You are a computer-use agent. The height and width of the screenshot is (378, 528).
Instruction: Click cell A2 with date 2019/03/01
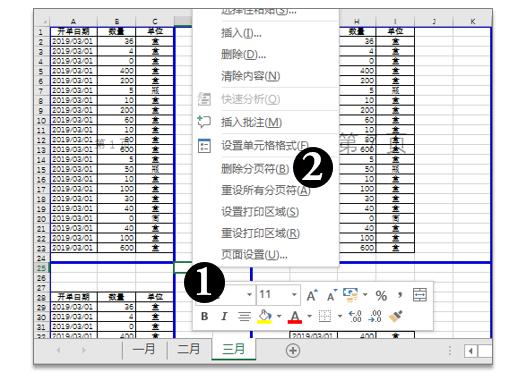(73, 41)
